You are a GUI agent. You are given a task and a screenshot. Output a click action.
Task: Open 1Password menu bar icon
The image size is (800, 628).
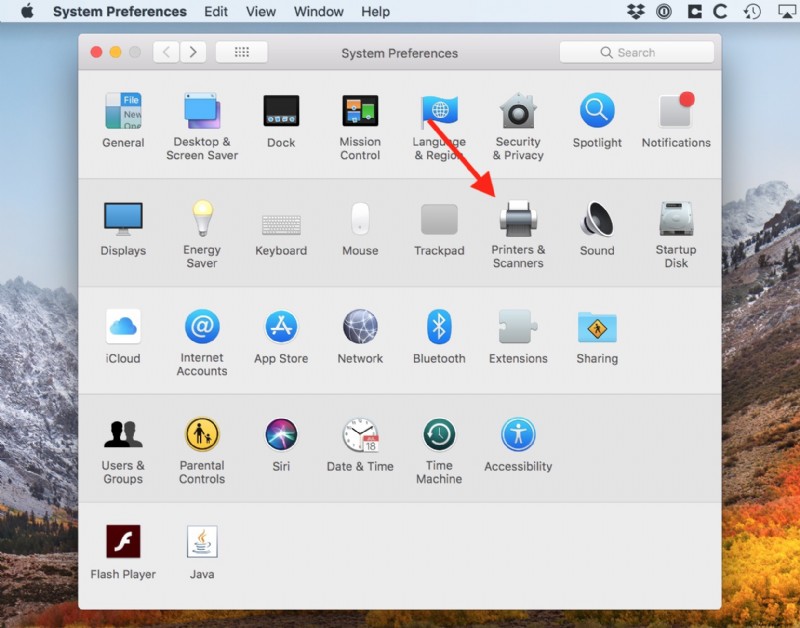664,11
